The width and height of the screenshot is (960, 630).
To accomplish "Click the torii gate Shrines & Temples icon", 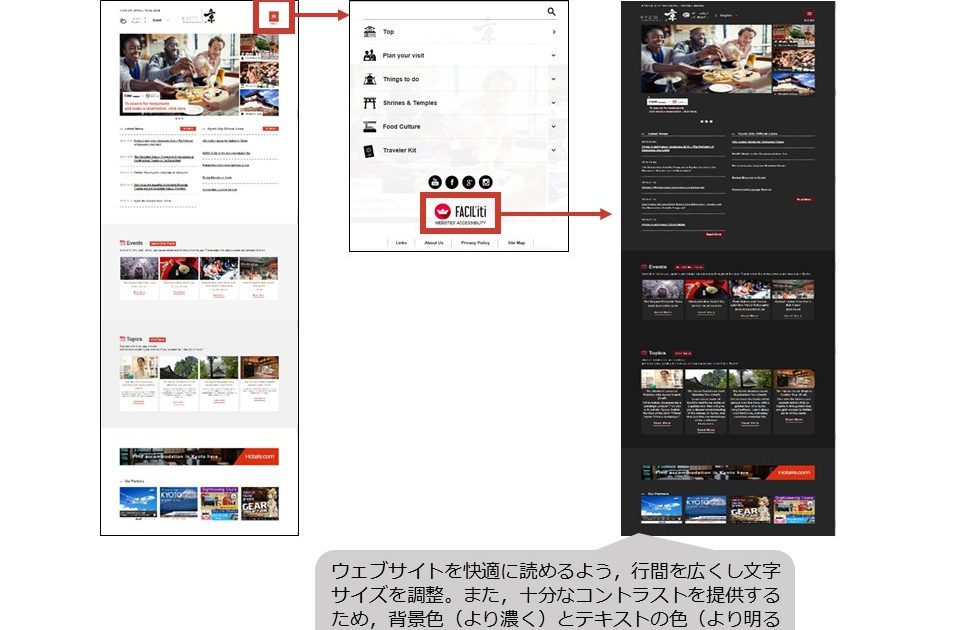I will click(x=370, y=103).
